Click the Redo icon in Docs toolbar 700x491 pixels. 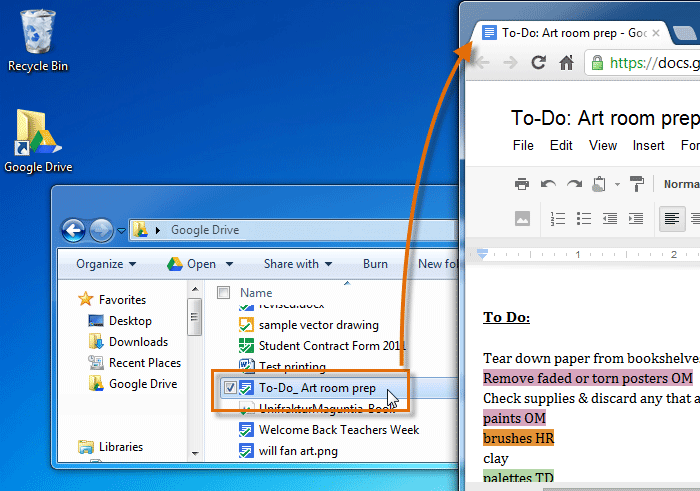574,184
